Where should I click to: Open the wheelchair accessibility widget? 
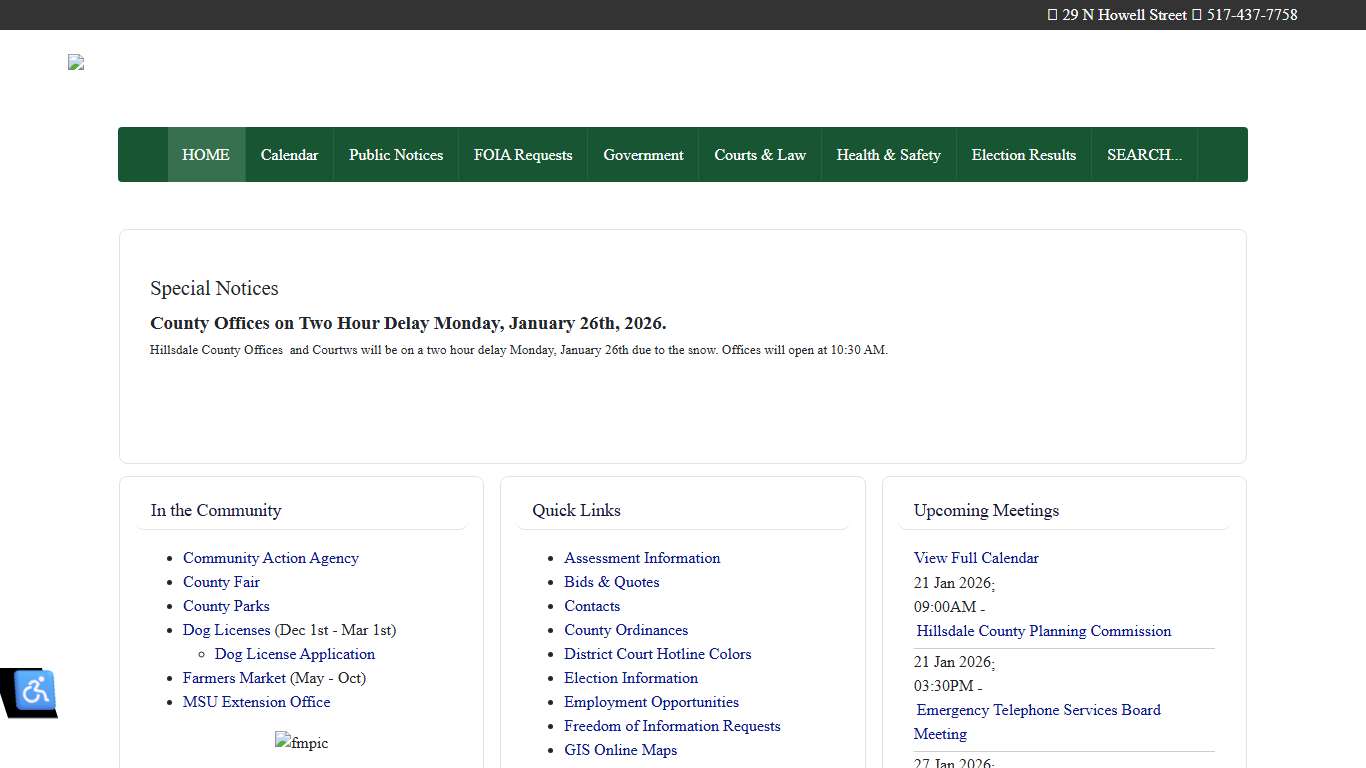click(x=35, y=690)
